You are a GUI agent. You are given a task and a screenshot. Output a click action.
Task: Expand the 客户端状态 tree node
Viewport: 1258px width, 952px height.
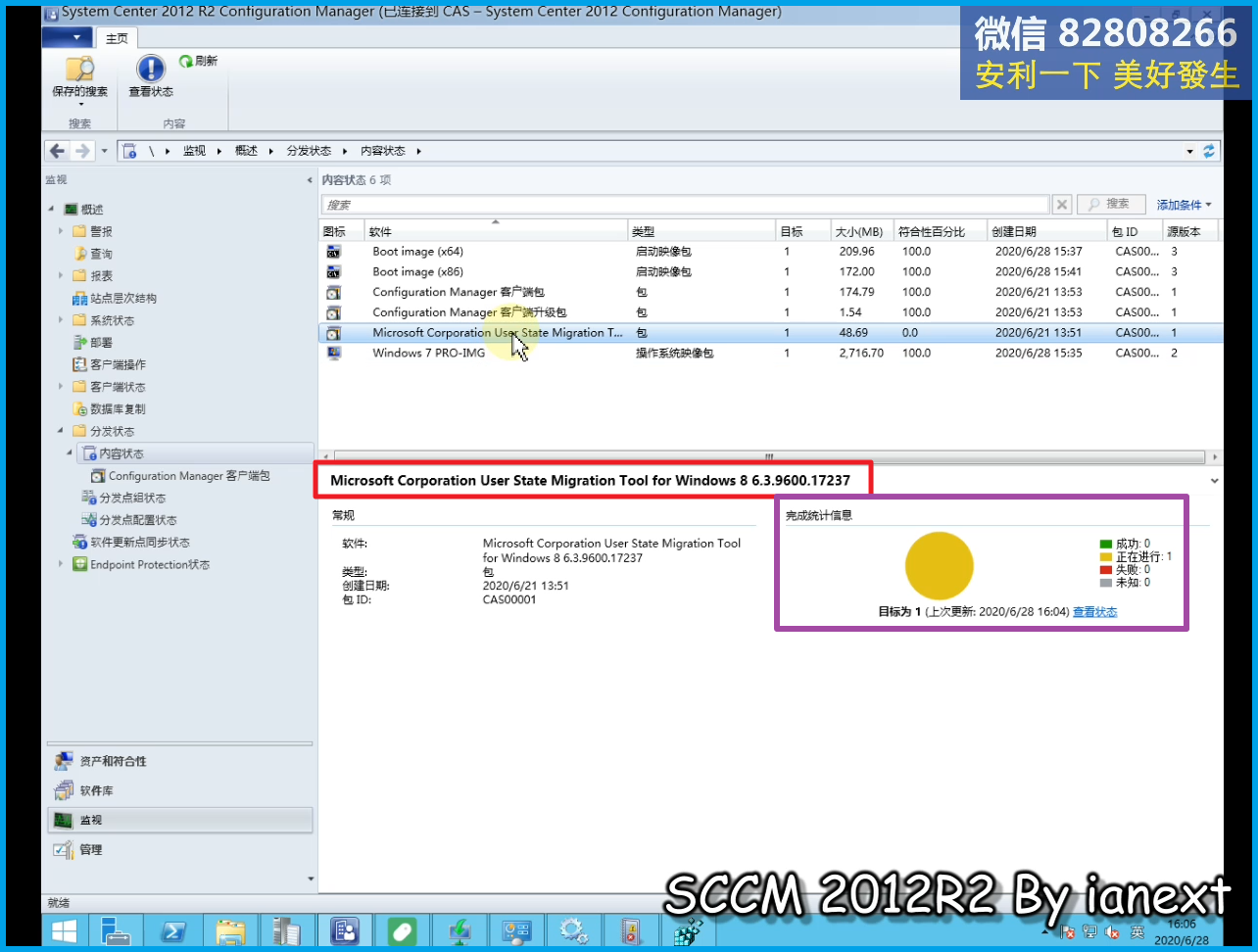tap(61, 387)
